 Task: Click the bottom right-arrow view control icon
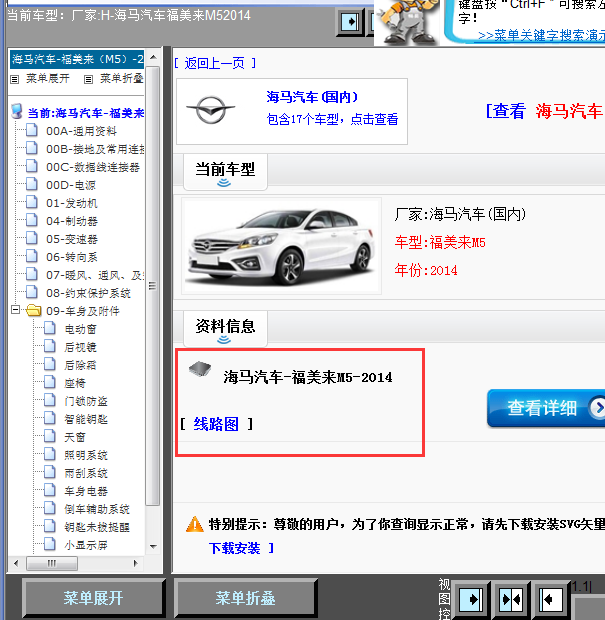[471, 600]
